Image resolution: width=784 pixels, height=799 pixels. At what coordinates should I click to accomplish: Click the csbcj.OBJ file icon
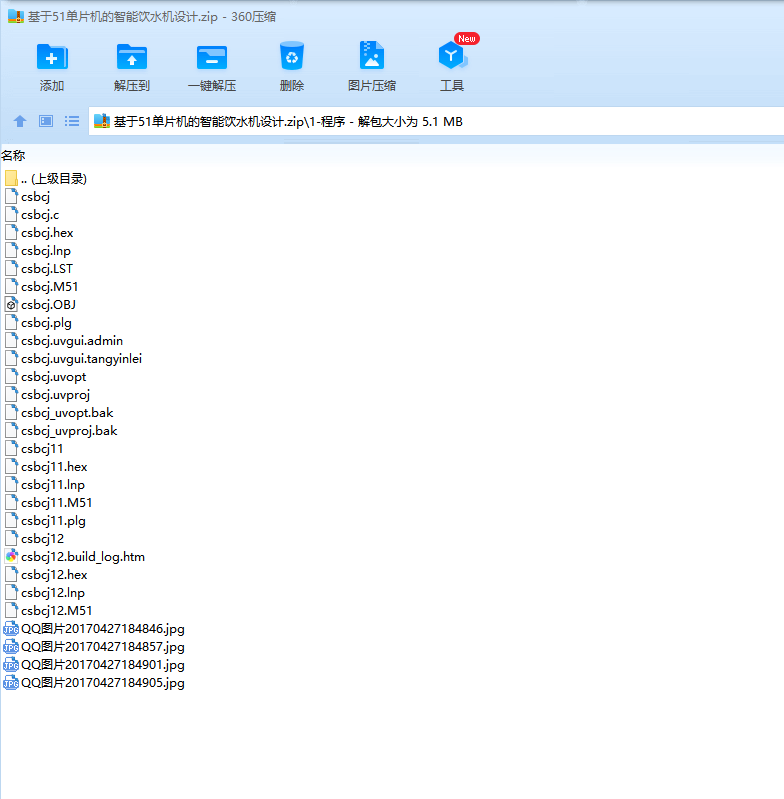click(x=11, y=305)
